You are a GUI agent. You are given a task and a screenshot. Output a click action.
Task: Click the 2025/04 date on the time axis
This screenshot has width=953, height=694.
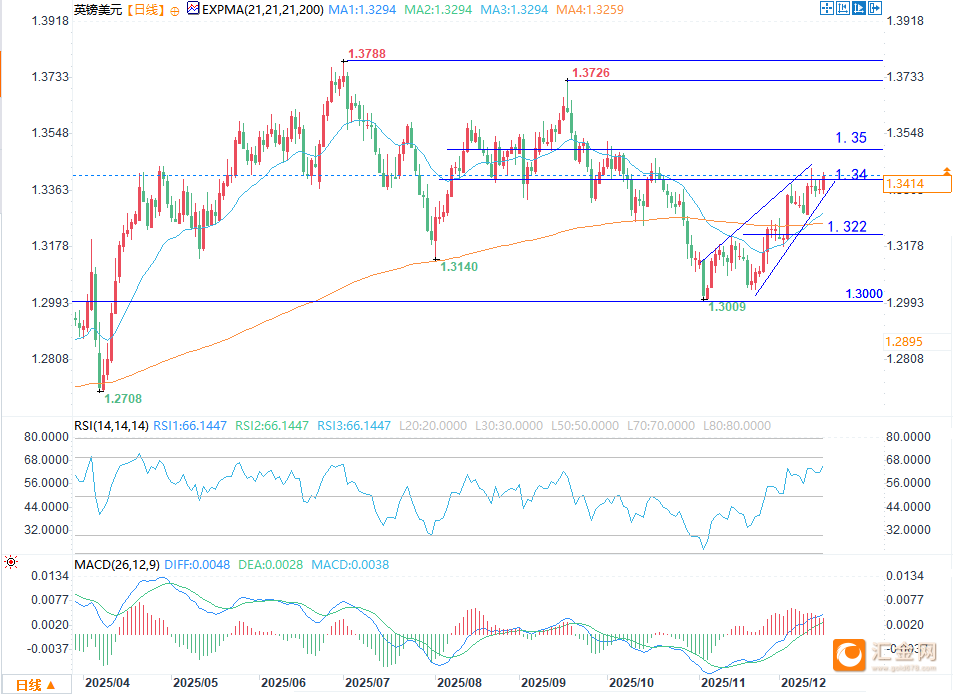(107, 682)
